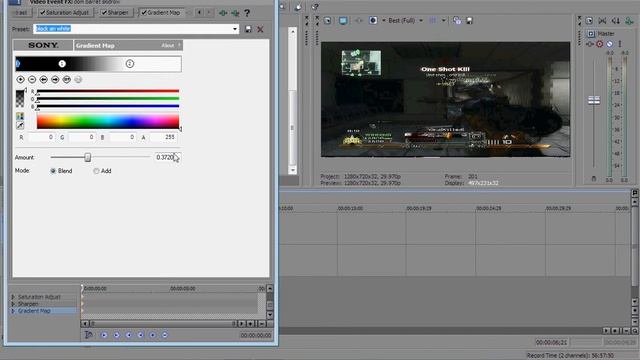
Task: Select the Blend mode radio button
Action: 53,171
